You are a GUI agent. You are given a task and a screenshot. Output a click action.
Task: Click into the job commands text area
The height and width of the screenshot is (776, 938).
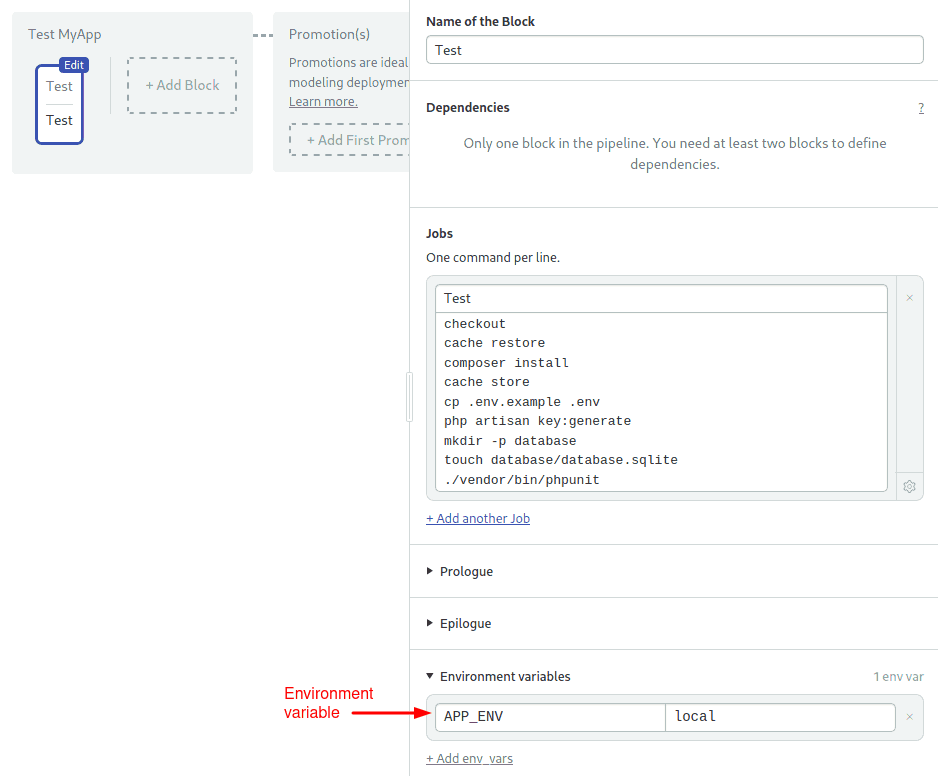[x=661, y=402]
